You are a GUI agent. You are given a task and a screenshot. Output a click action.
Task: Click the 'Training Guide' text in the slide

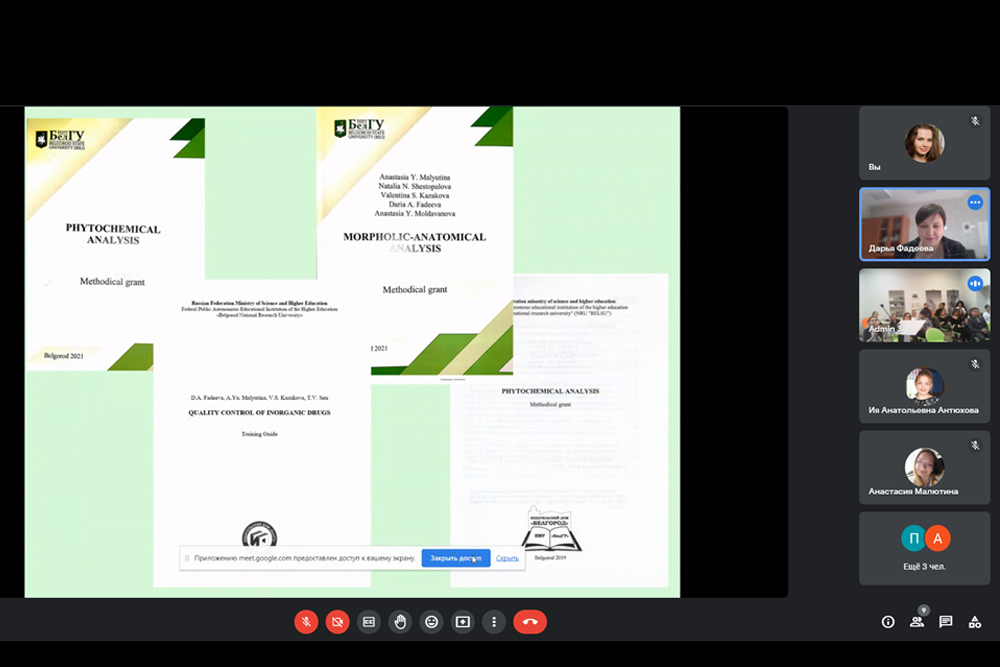259,434
